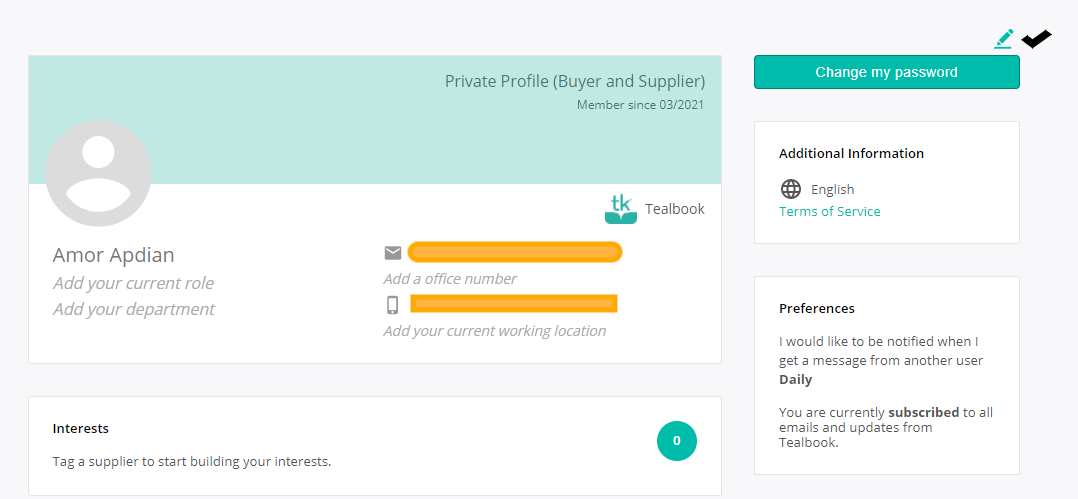
Task: Click the Tealbook book logo icon
Action: [x=621, y=209]
